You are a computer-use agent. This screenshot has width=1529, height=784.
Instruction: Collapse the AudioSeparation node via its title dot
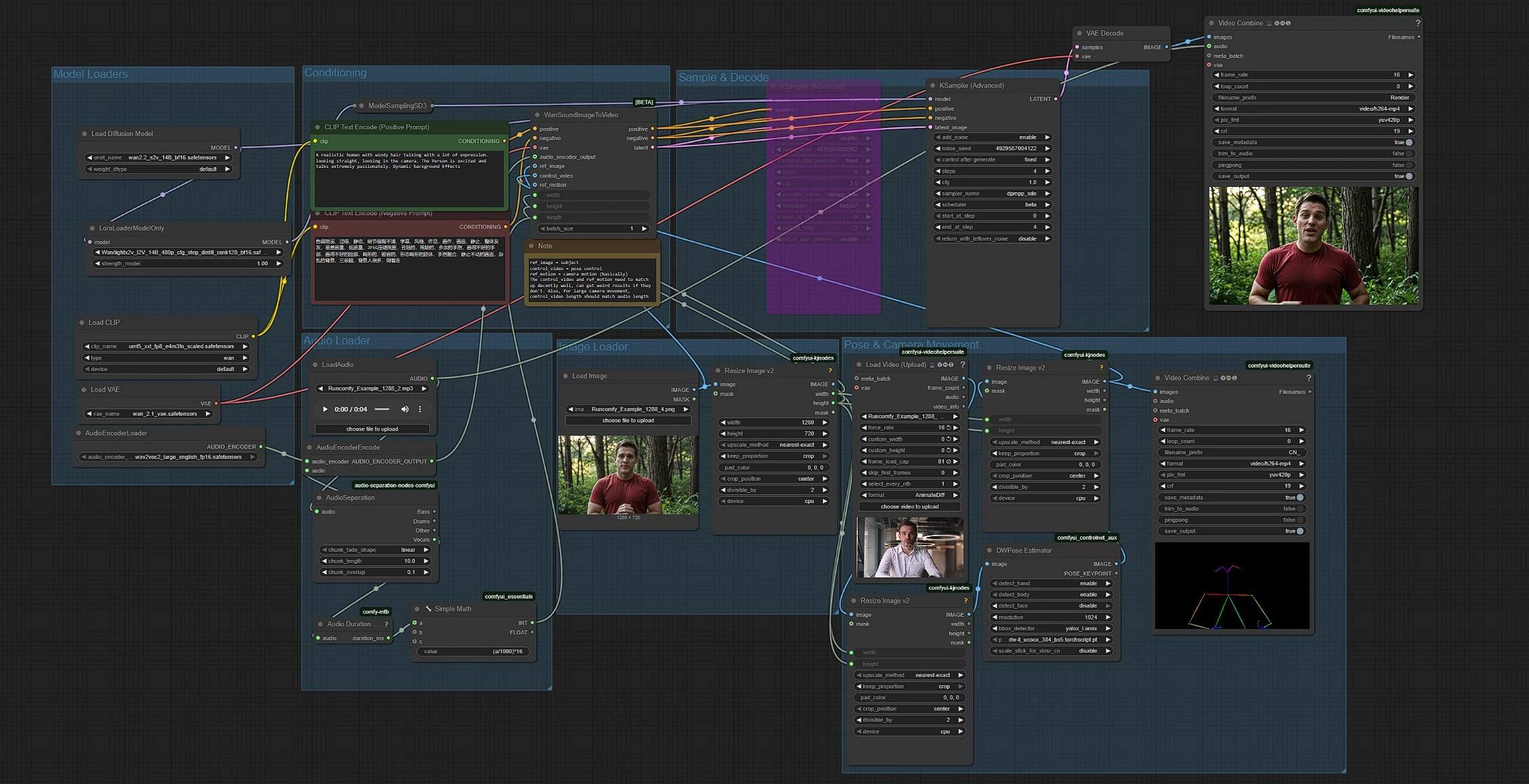(319, 498)
